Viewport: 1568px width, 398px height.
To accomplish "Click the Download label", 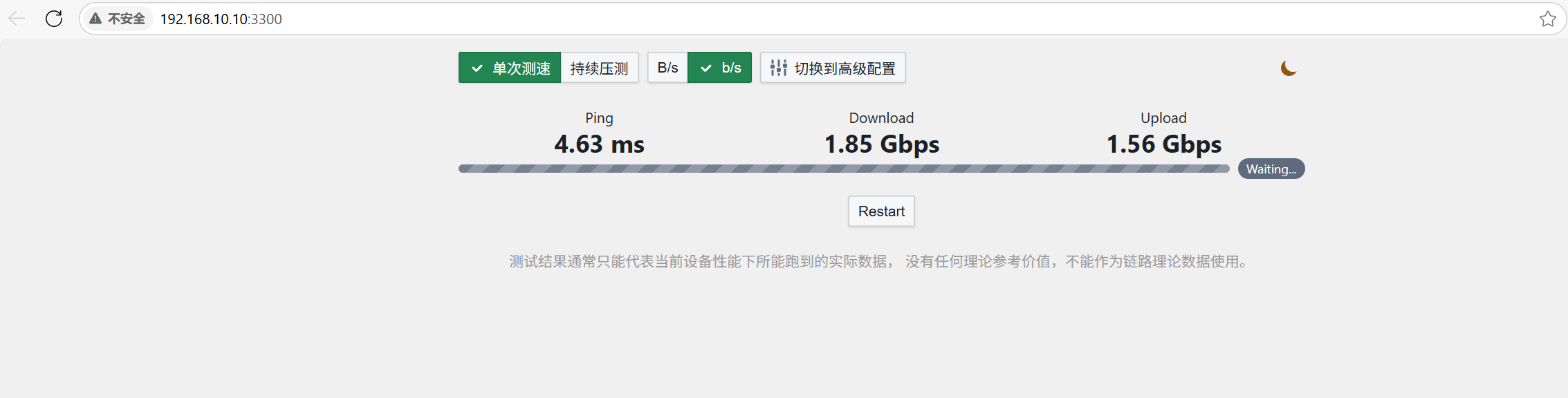I will (x=881, y=118).
